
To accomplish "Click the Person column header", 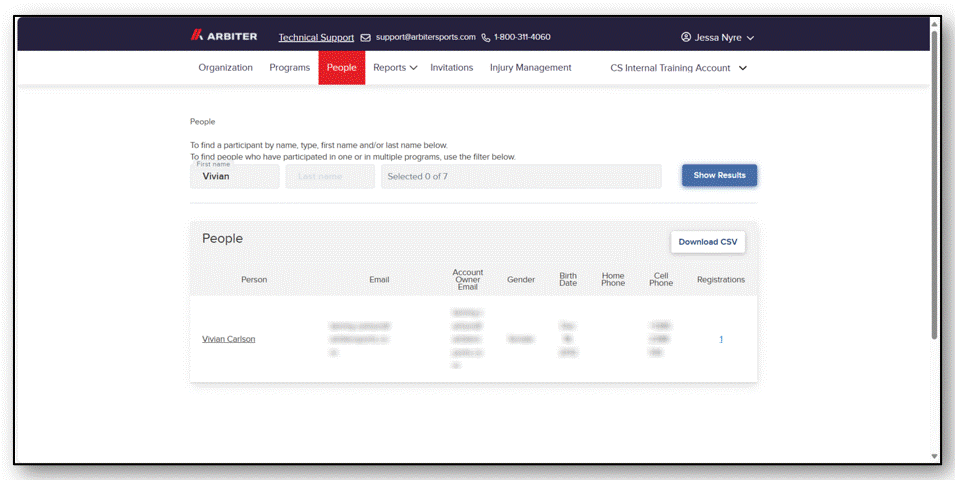I will (x=254, y=280).
